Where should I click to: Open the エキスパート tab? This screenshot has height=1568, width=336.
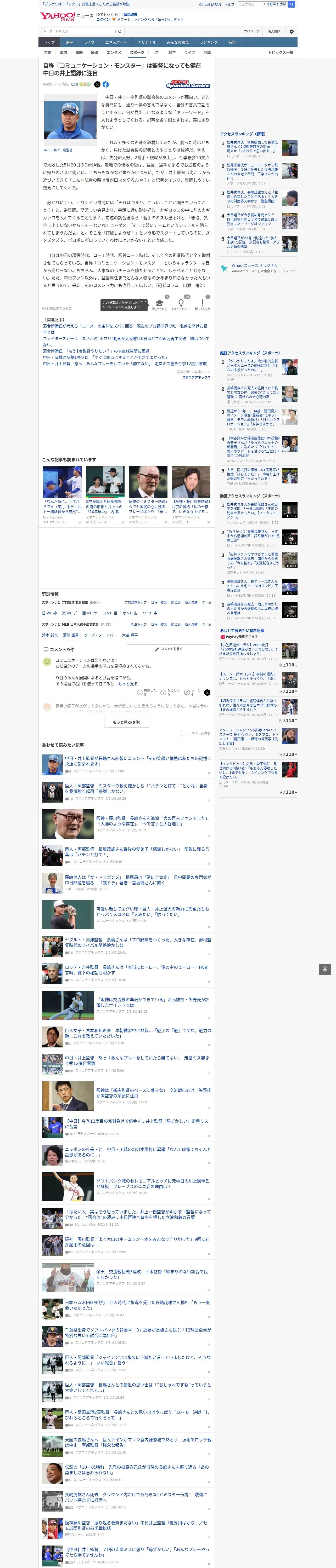116,43
